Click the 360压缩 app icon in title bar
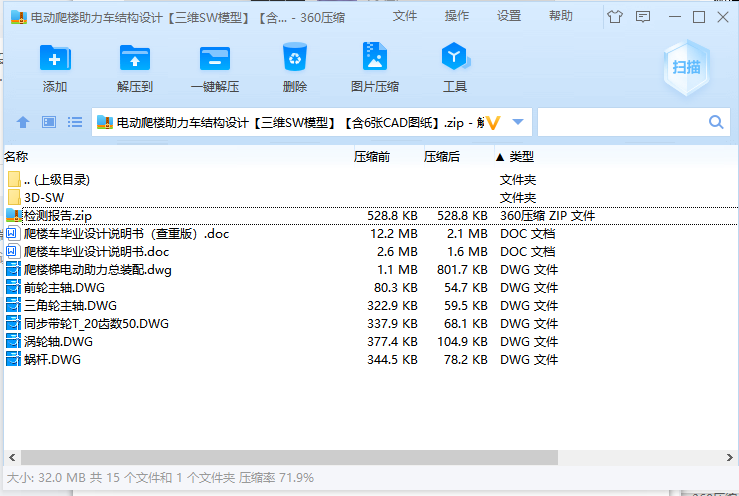 [19, 17]
